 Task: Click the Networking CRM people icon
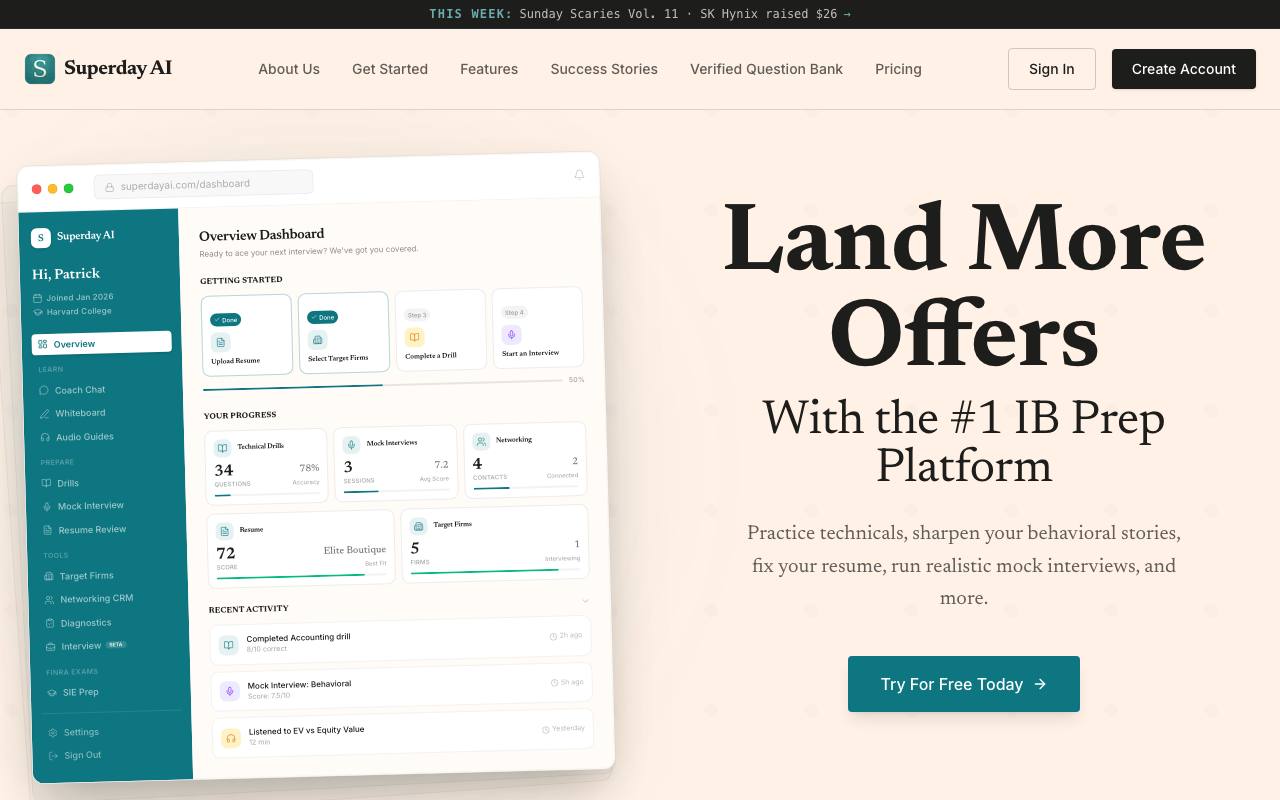click(x=50, y=600)
